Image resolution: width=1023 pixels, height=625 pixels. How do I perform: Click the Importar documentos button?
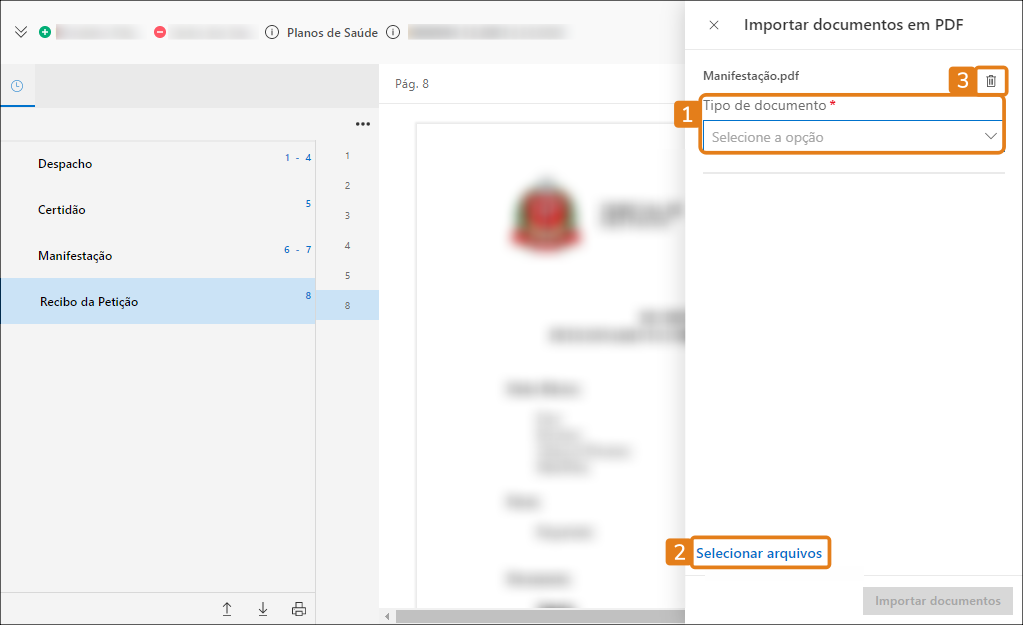pos(936,600)
